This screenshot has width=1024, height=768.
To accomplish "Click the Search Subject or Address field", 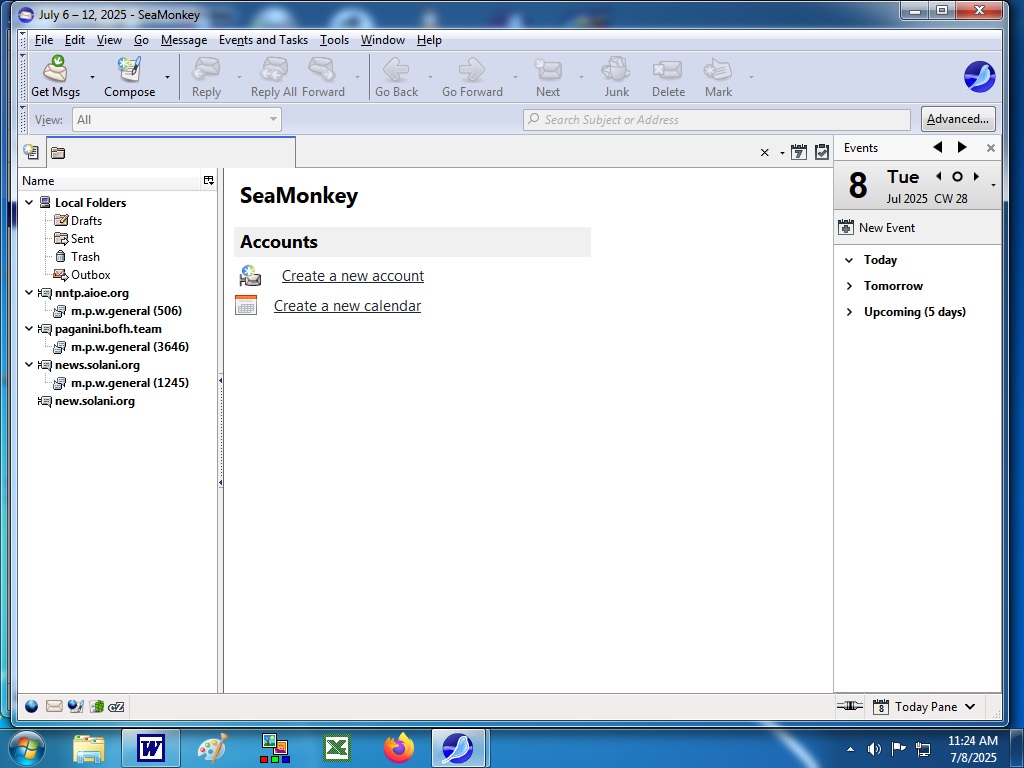I will [x=716, y=120].
